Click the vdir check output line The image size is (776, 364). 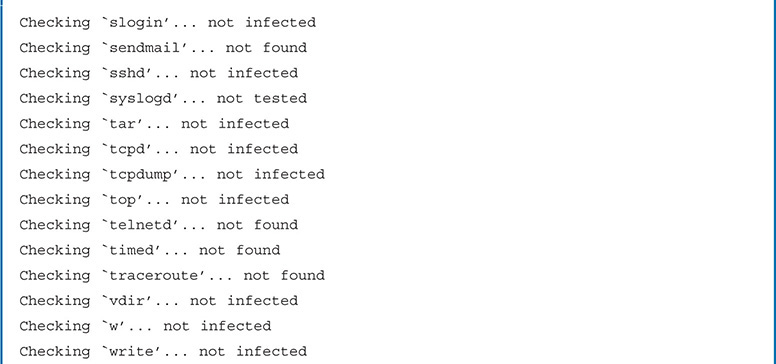158,301
